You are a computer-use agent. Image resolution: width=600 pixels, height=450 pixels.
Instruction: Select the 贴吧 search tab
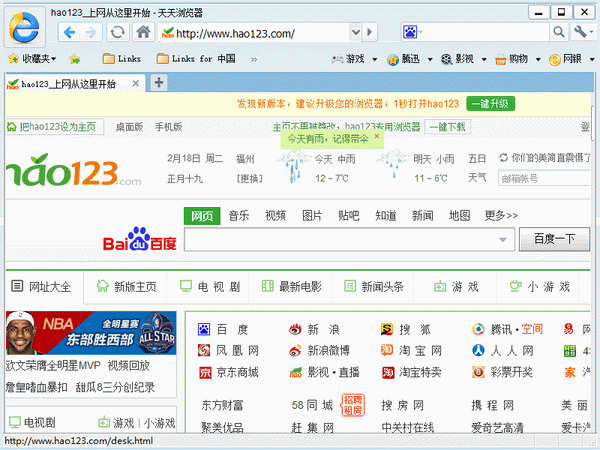(x=349, y=216)
